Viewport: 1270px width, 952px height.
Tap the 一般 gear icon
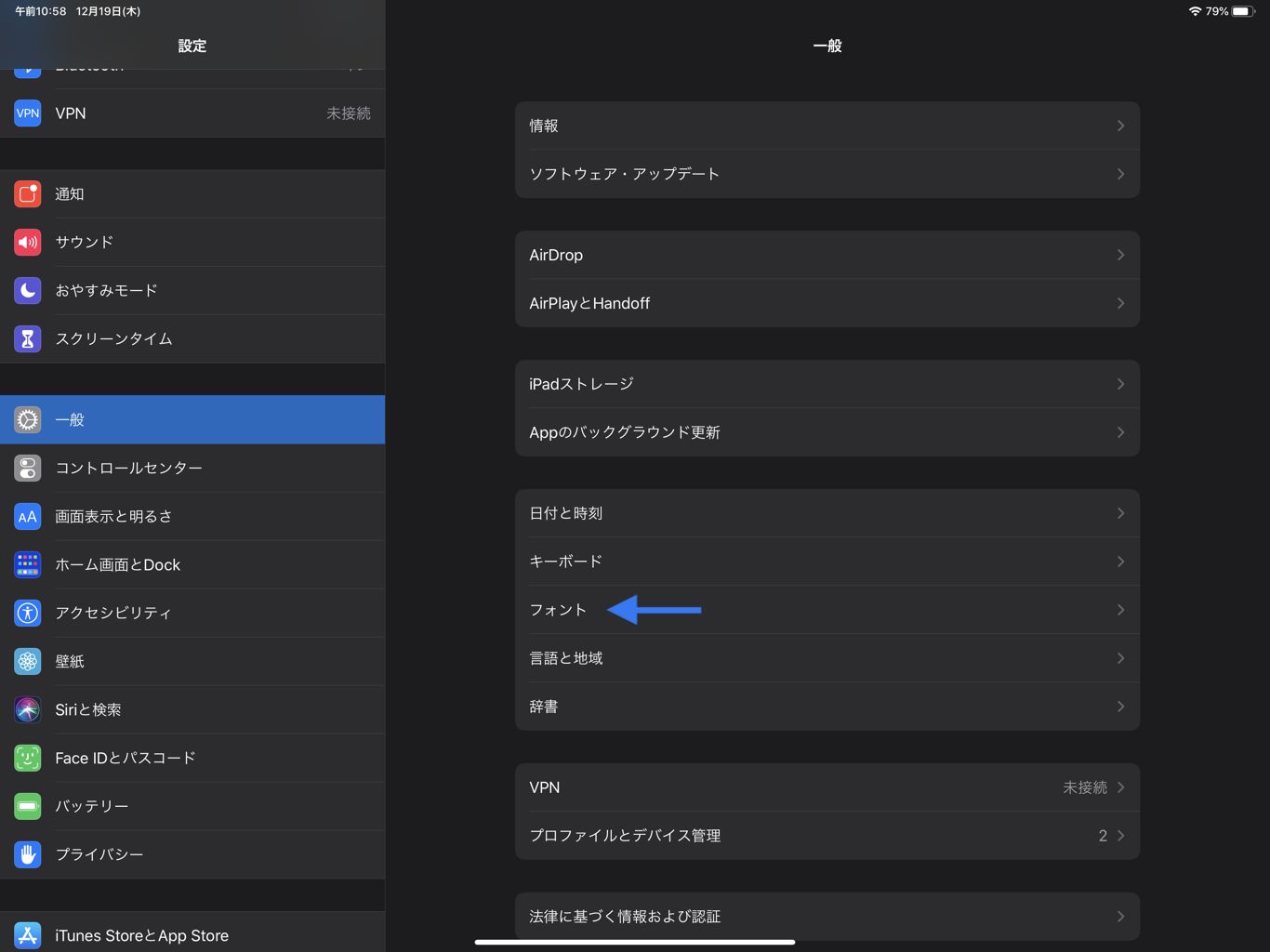[28, 419]
